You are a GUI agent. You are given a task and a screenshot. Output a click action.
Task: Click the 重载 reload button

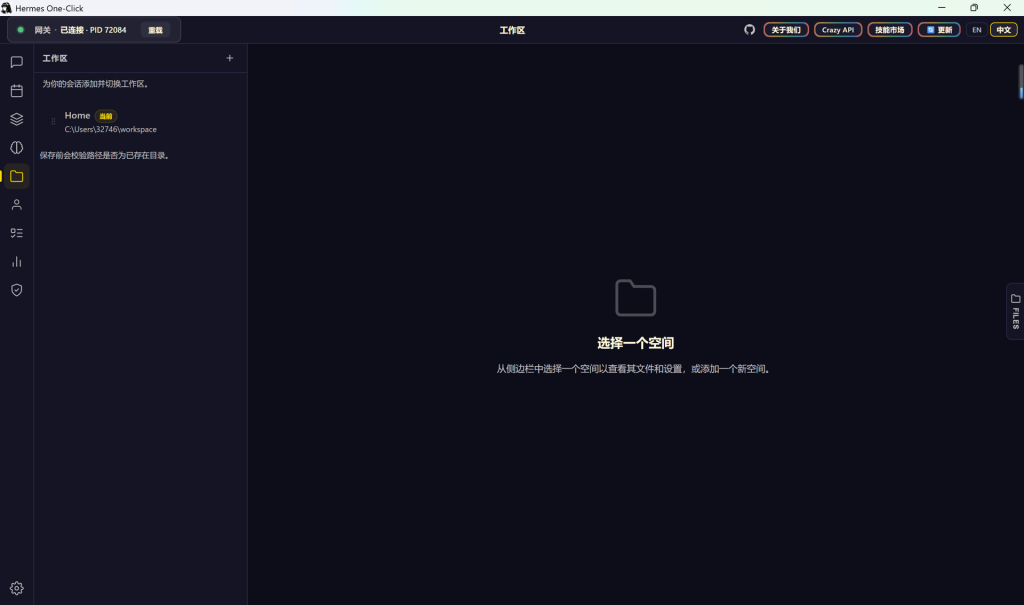click(x=155, y=30)
